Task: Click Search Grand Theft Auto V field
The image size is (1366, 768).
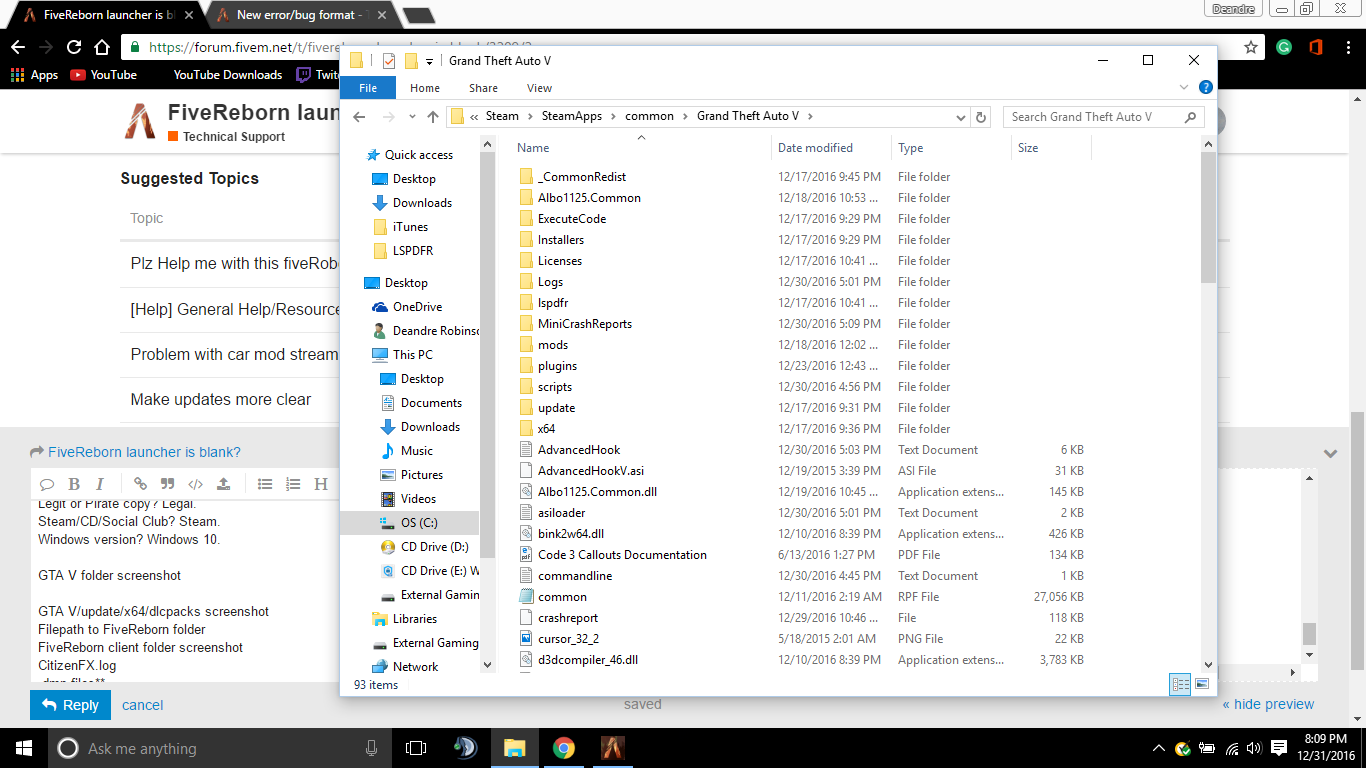Action: coord(1103,117)
